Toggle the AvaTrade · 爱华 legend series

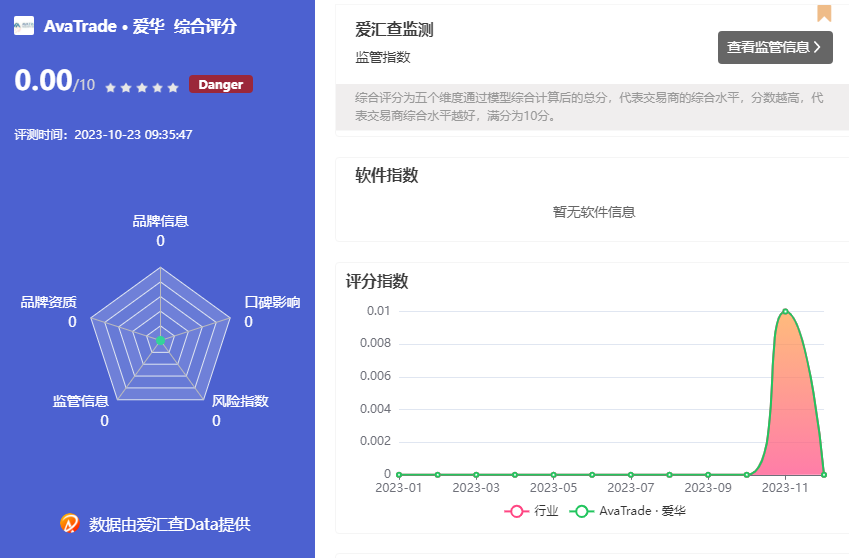pos(628,511)
